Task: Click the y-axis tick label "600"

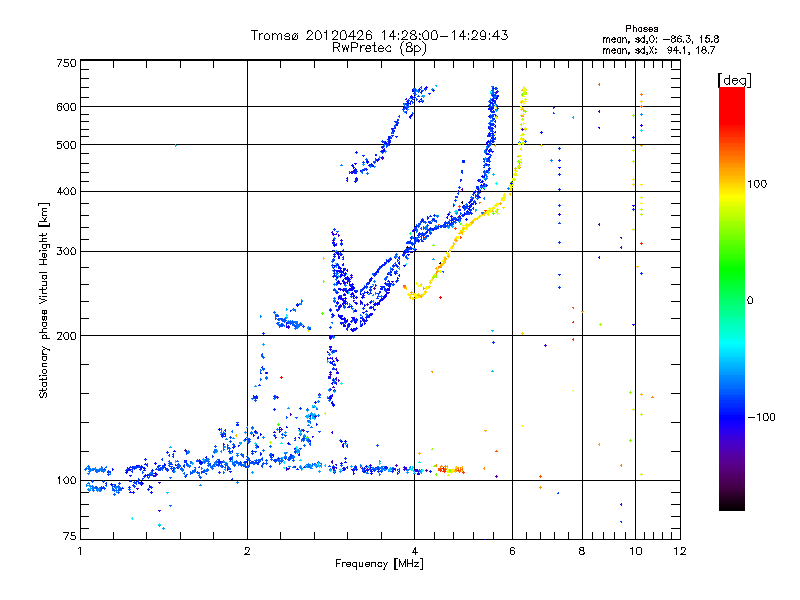Action: [x=66, y=107]
